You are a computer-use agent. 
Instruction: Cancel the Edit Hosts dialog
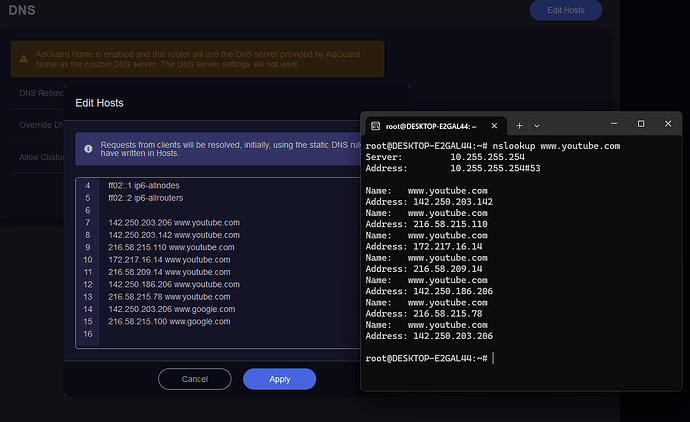coord(195,379)
